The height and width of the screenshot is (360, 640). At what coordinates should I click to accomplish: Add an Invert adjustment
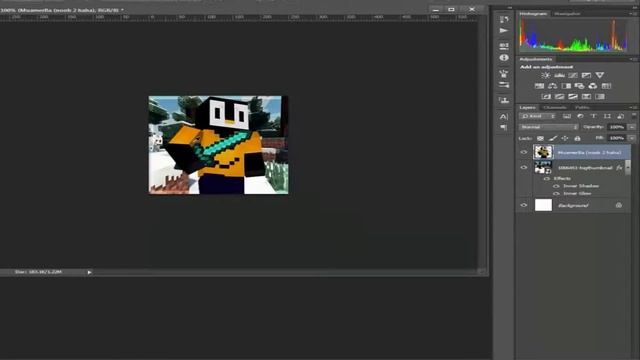(546, 97)
